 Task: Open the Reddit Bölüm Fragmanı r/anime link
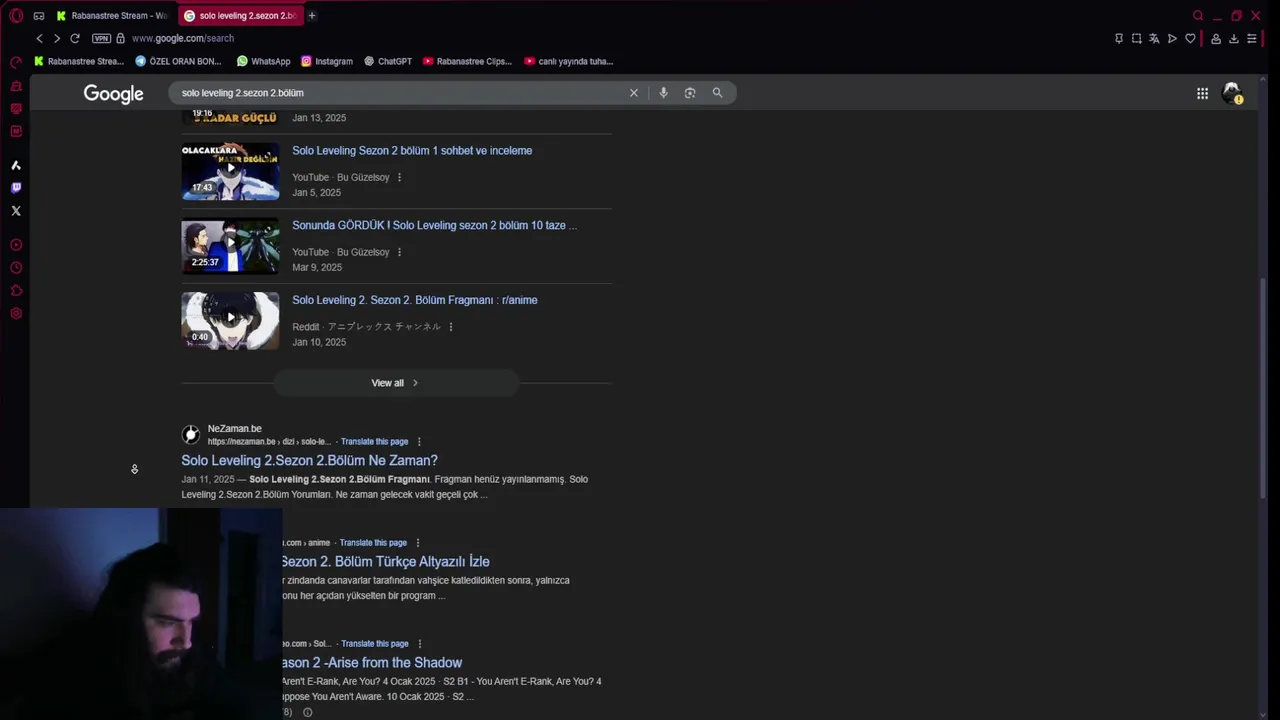click(414, 300)
